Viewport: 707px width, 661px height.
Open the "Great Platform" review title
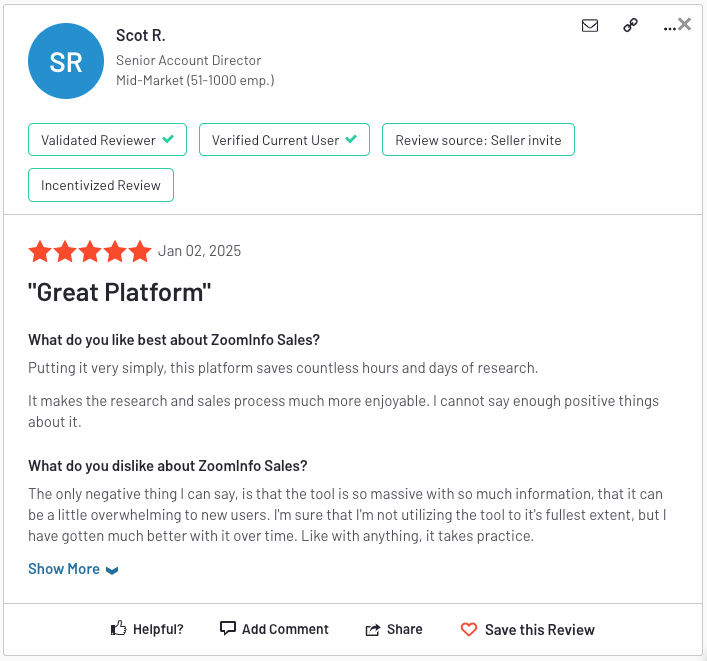119,292
